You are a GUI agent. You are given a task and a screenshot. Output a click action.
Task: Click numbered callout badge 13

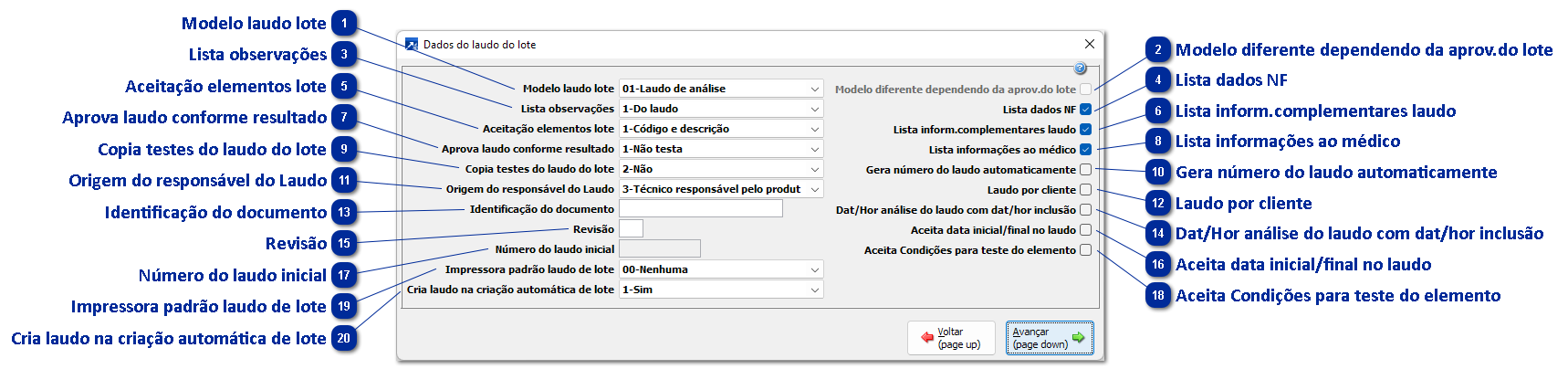344,213
